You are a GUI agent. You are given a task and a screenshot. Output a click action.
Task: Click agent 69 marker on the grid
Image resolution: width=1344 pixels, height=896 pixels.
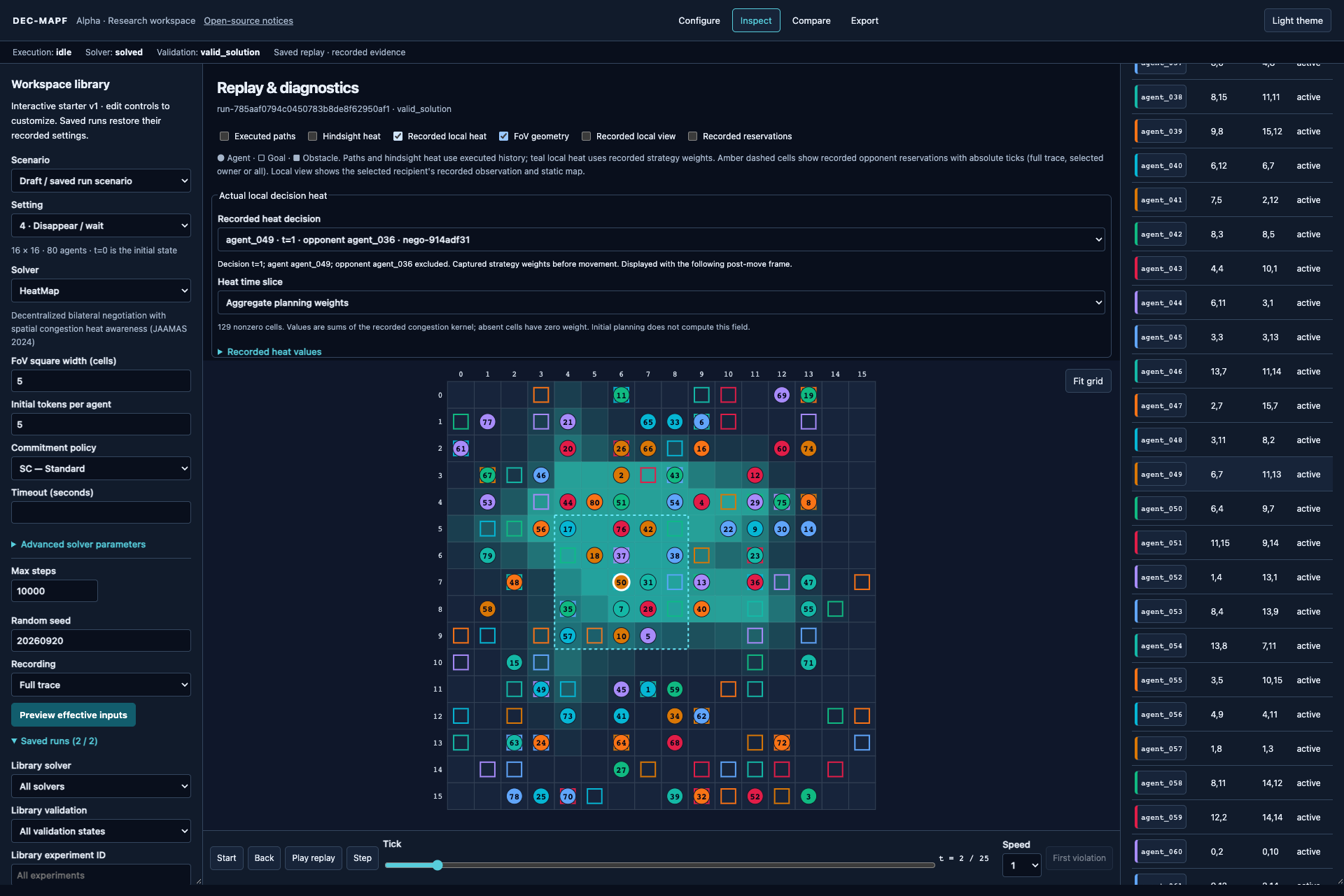click(x=781, y=395)
